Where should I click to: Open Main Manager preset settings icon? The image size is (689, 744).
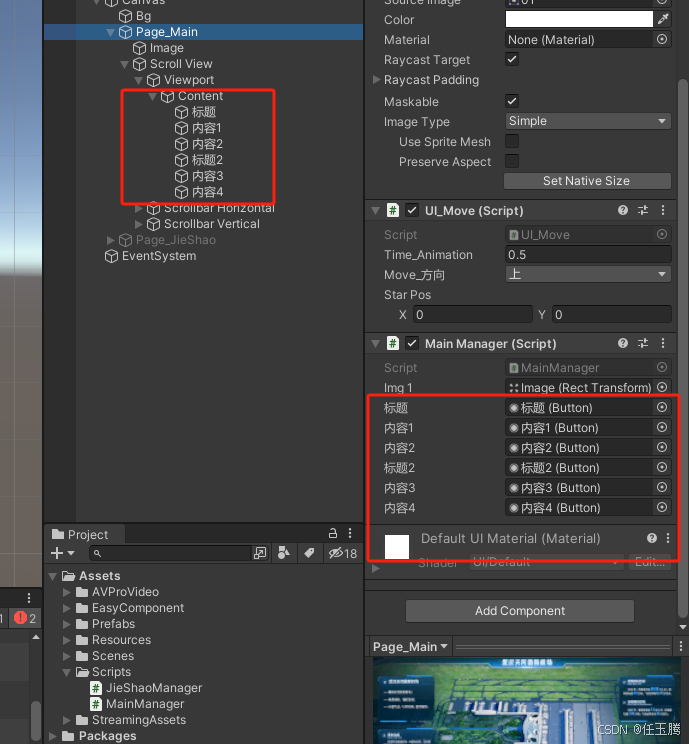(x=643, y=343)
